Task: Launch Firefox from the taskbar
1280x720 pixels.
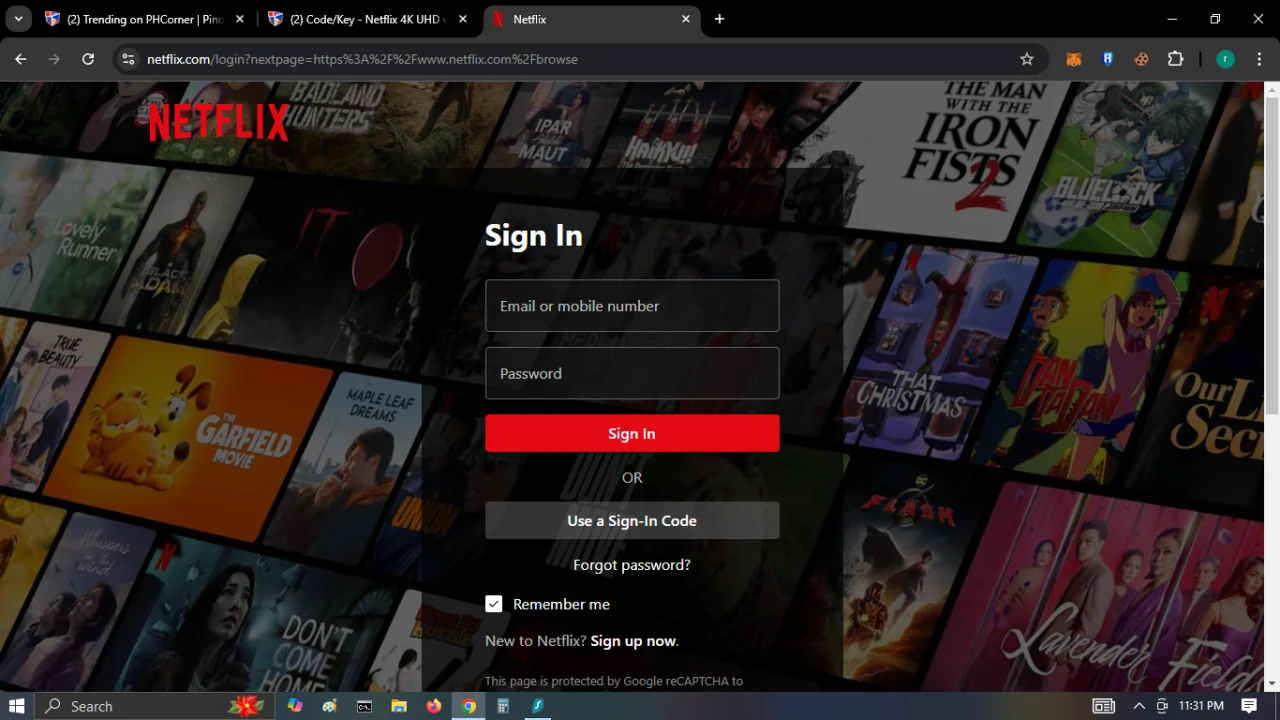Action: coord(433,706)
